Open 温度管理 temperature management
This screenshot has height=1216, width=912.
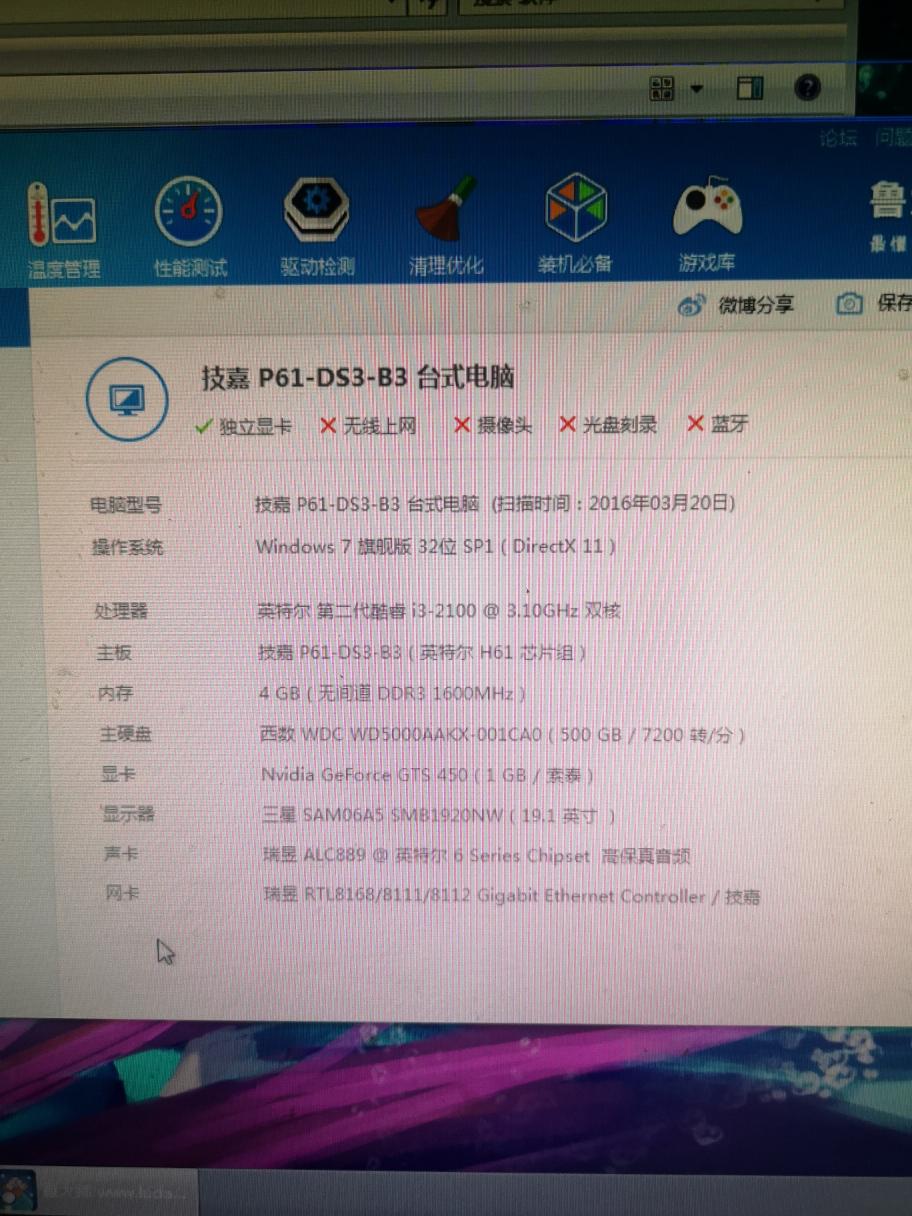[x=62, y=230]
